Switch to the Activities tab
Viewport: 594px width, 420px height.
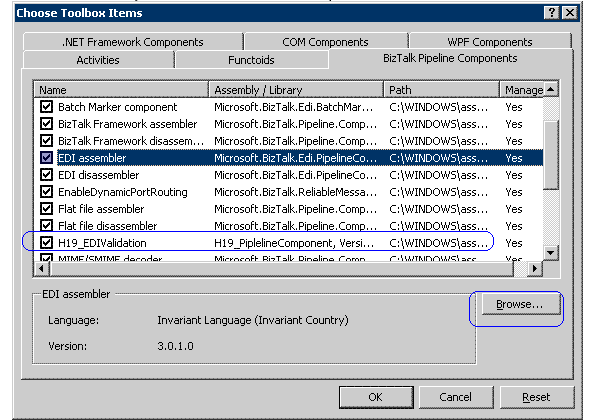pyautogui.click(x=98, y=60)
